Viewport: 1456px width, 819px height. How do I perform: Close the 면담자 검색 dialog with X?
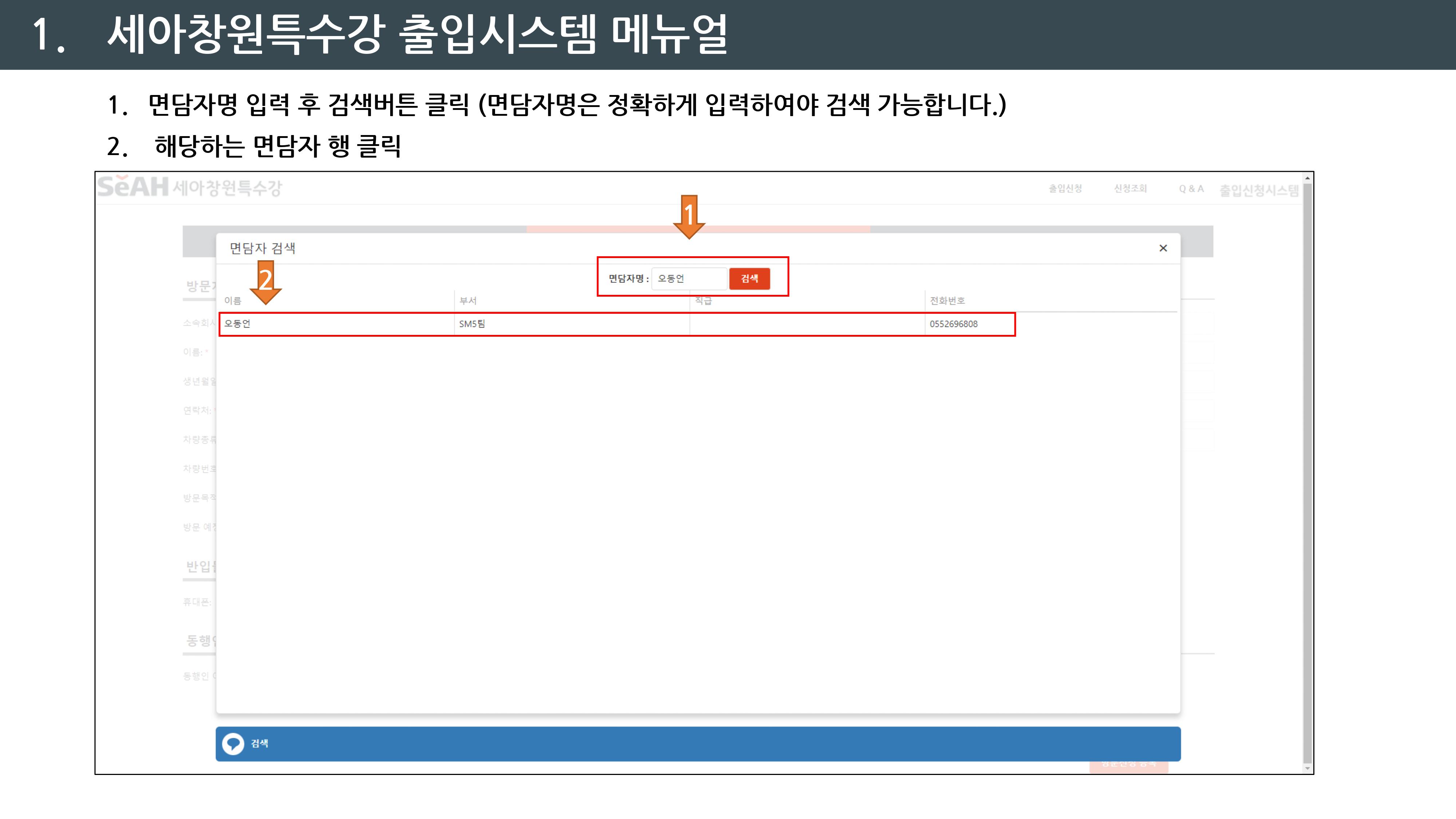click(x=1163, y=248)
